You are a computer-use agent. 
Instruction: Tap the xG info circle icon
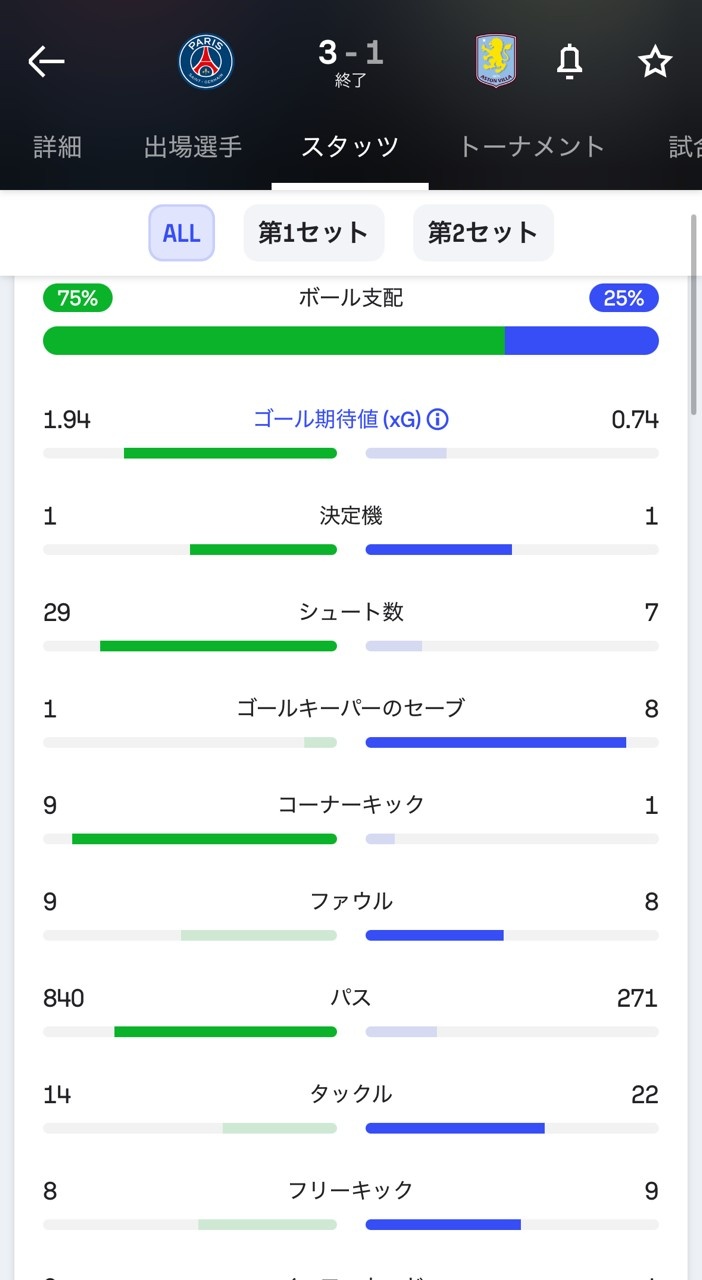click(437, 419)
